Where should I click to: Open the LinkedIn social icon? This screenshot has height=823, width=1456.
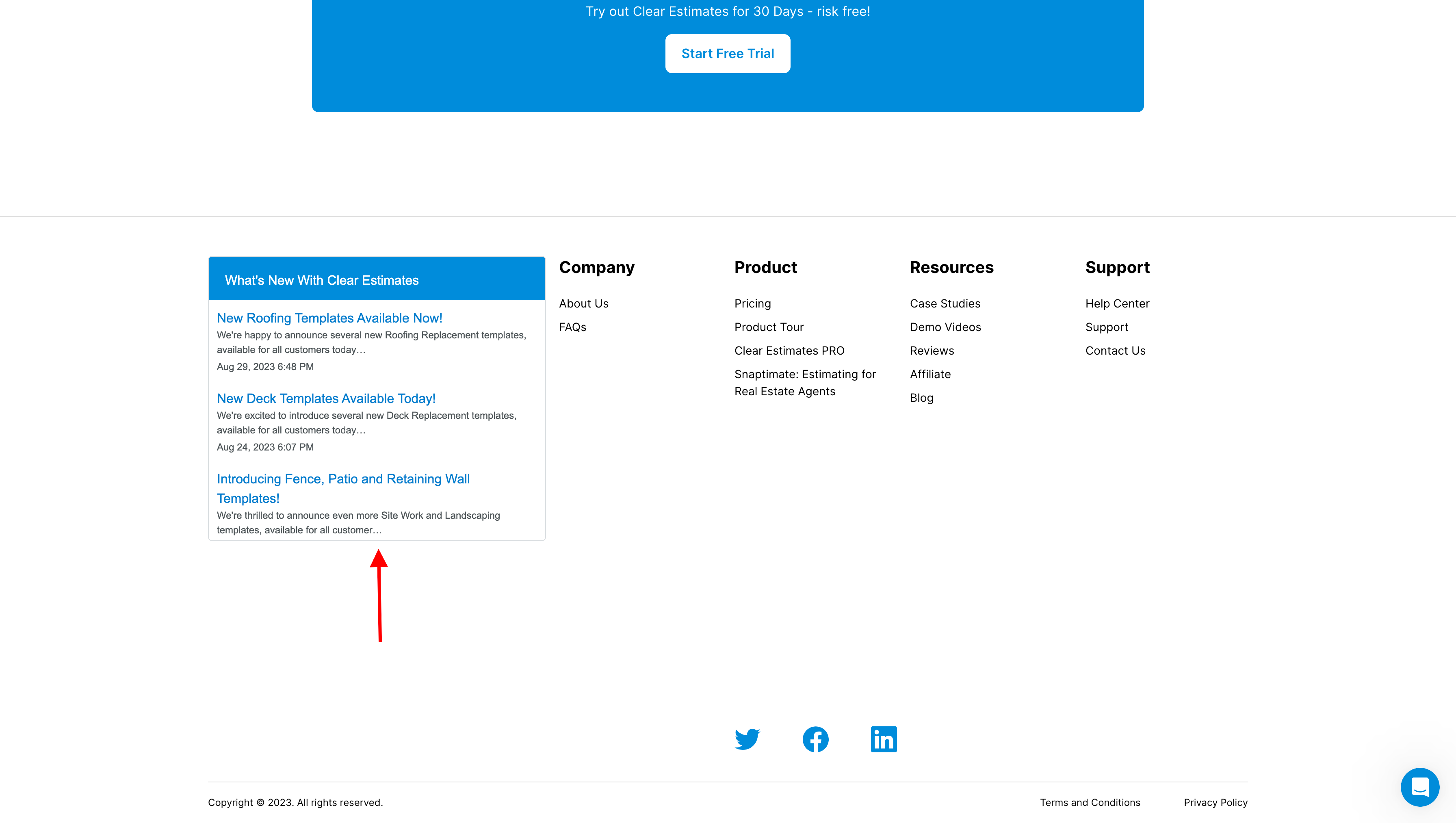click(x=884, y=739)
